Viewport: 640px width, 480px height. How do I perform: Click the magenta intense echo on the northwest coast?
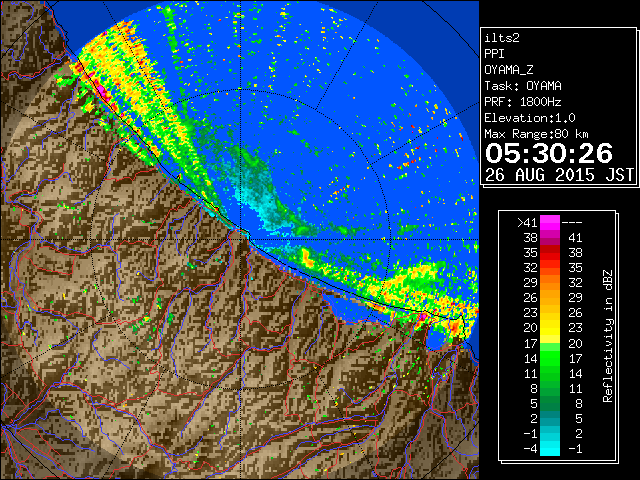click(x=102, y=91)
